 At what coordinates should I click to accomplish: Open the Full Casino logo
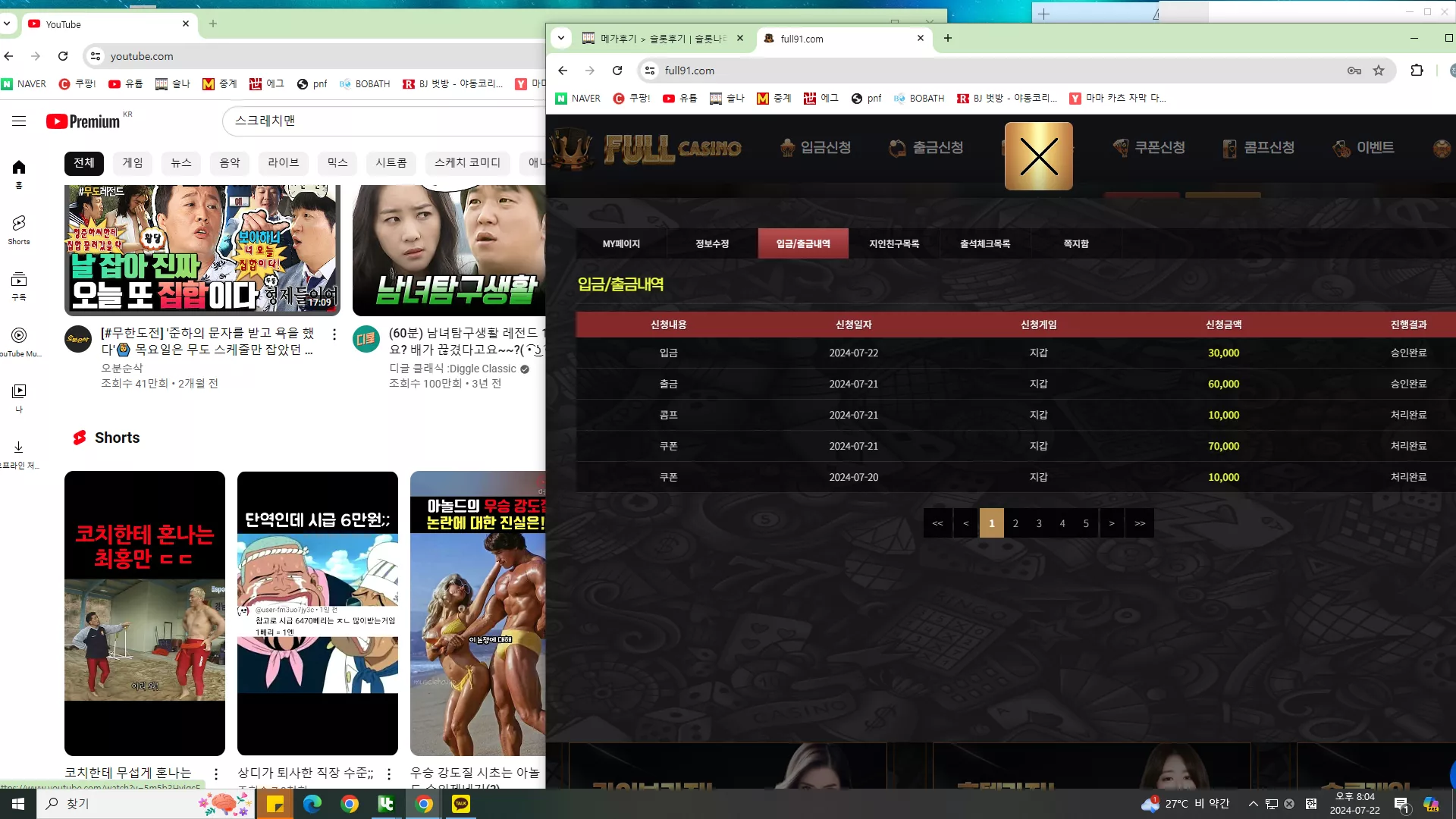point(646,148)
